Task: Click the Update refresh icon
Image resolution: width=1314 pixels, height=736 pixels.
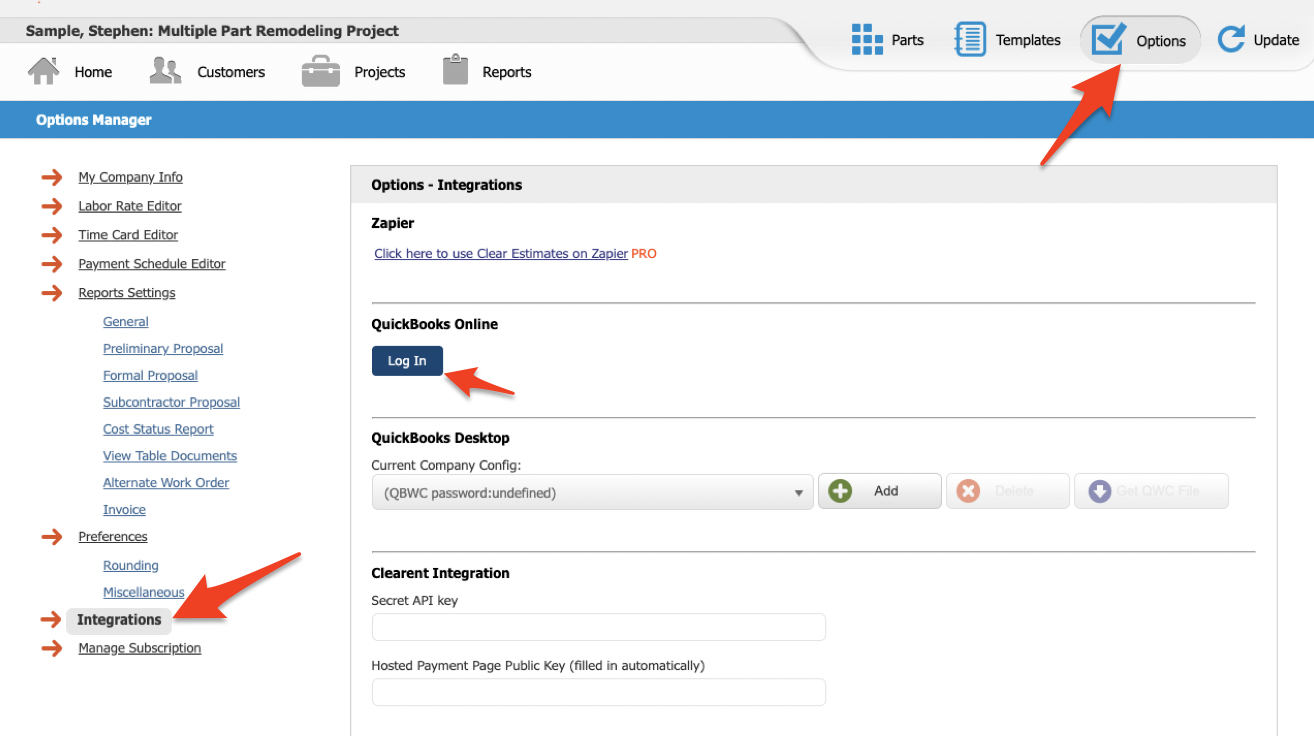Action: (1231, 40)
